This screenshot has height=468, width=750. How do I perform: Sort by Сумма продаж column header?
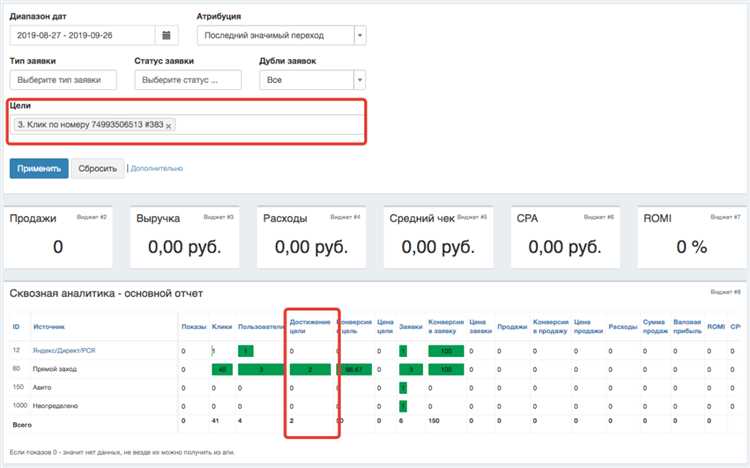pos(655,326)
